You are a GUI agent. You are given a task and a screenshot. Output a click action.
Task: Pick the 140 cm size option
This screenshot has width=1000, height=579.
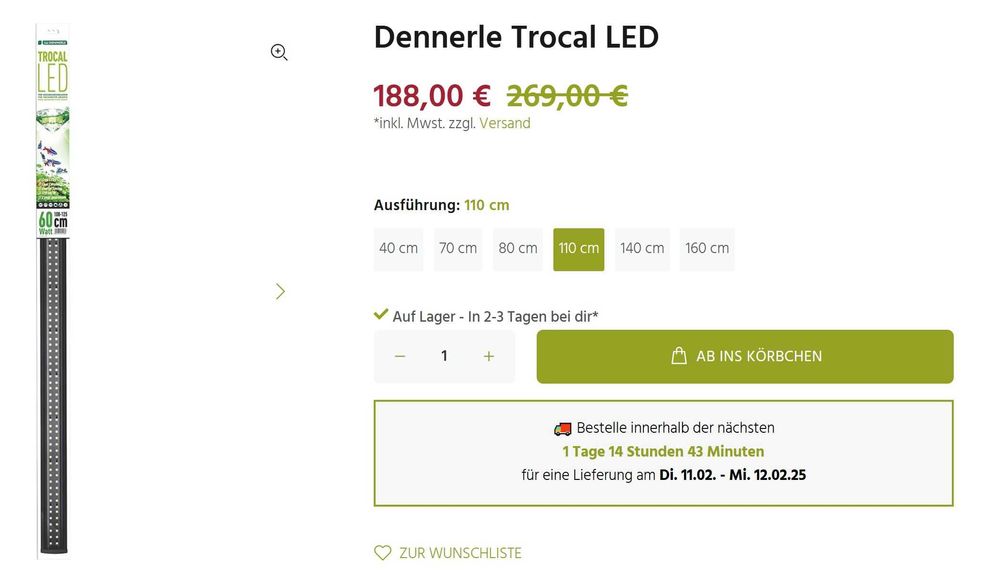[642, 248]
